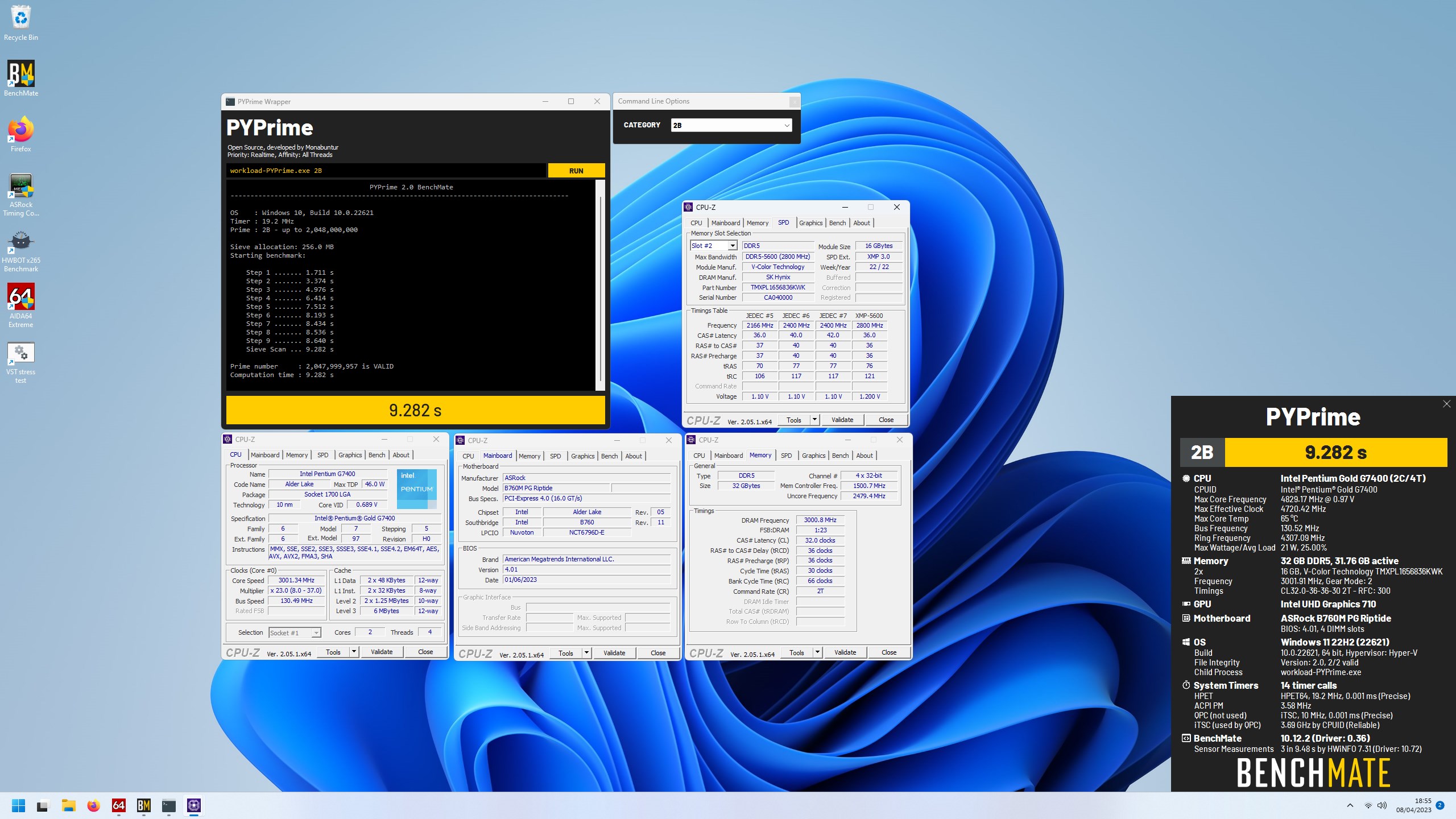This screenshot has height=819, width=1456.
Task: Expand Tools arrow in CPU-Z Memory window
Action: pos(817,652)
